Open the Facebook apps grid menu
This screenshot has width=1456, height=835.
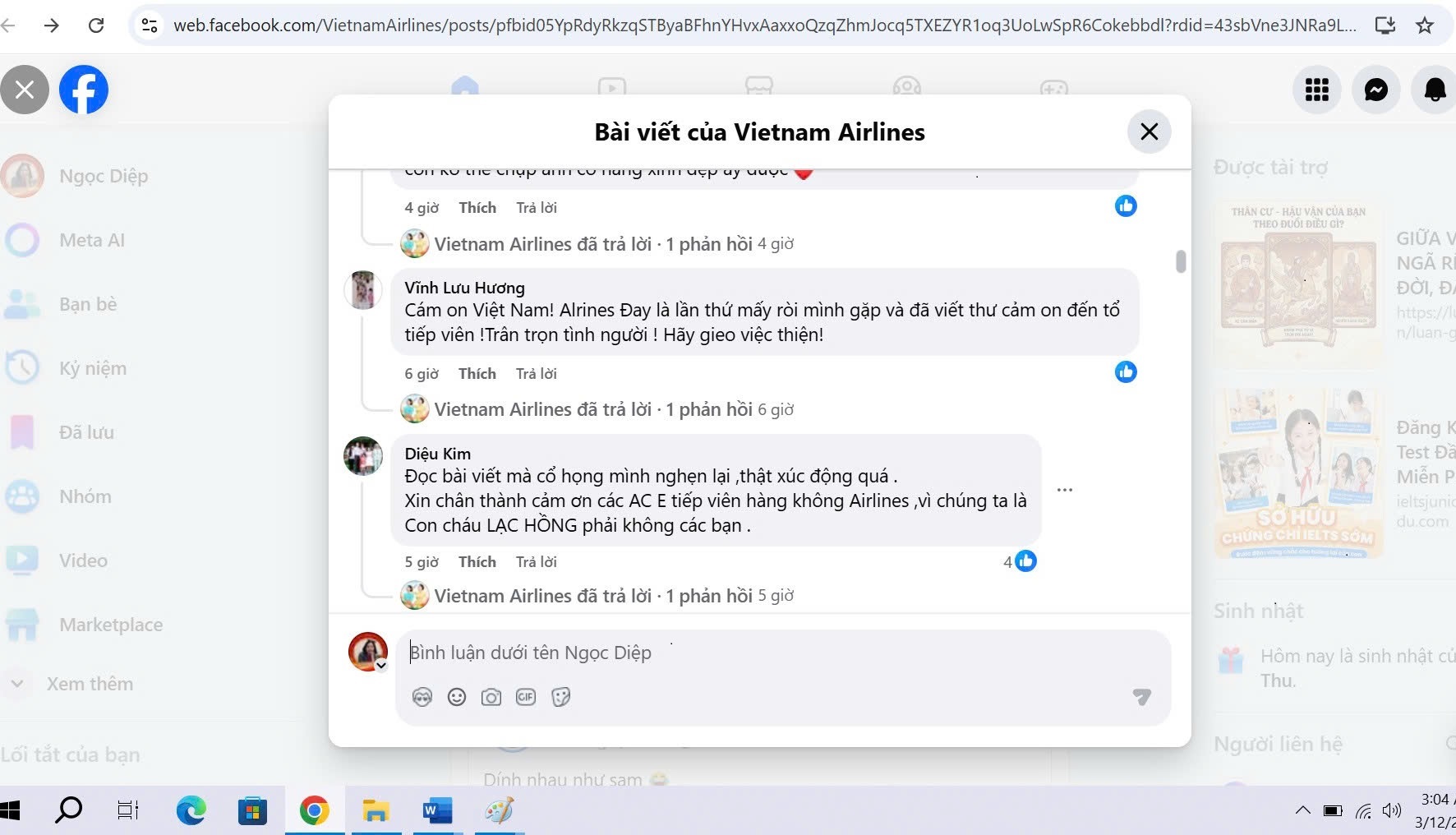coord(1316,90)
